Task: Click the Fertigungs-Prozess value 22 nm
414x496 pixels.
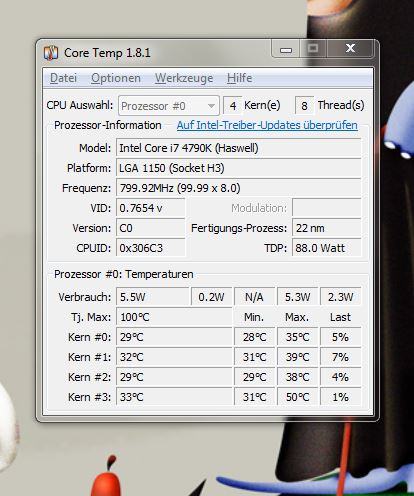Action: click(327, 228)
